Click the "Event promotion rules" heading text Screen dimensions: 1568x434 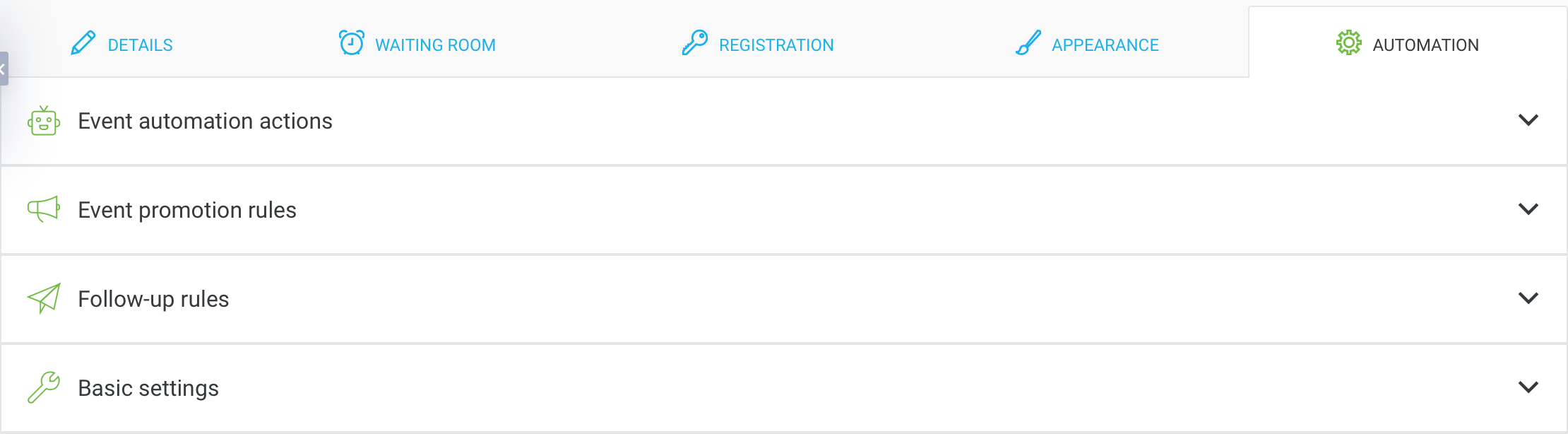pyautogui.click(x=187, y=210)
